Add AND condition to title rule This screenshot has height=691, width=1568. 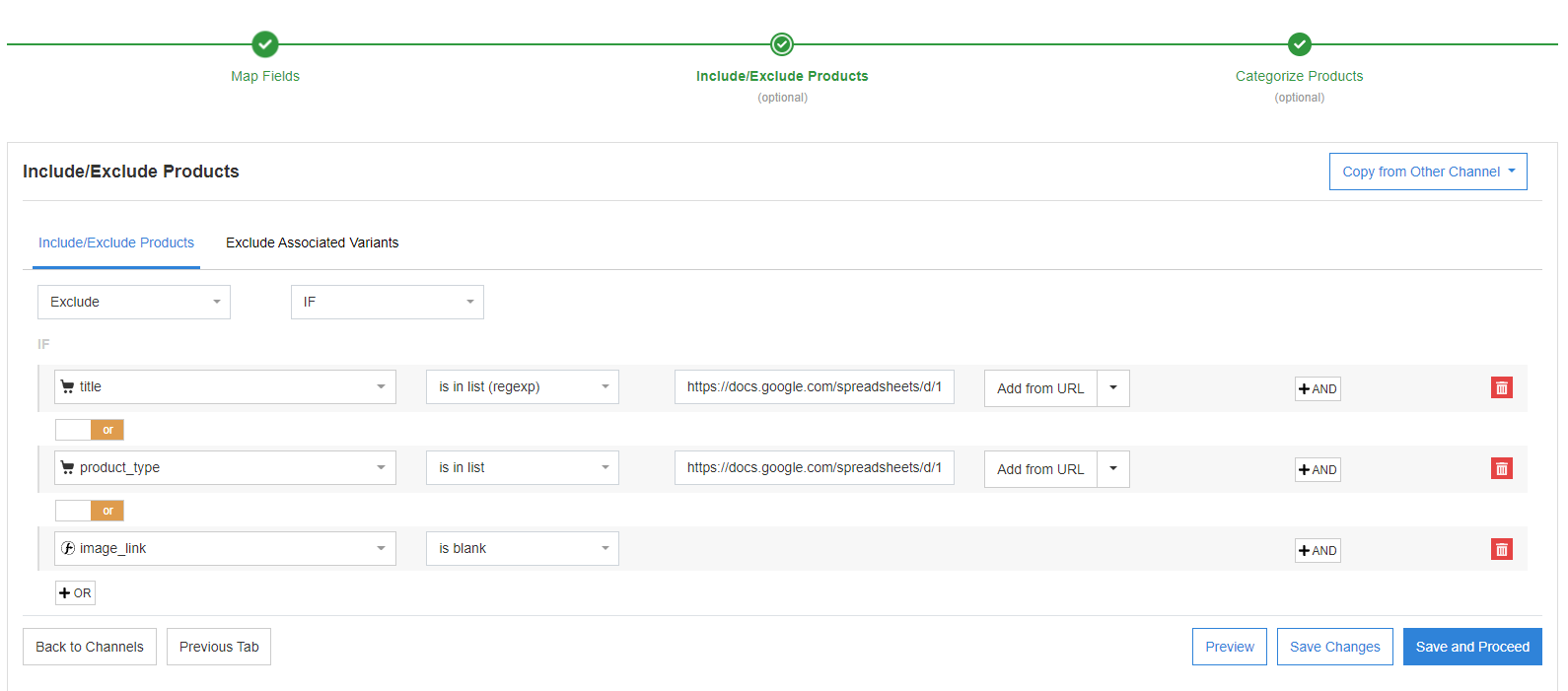1318,389
